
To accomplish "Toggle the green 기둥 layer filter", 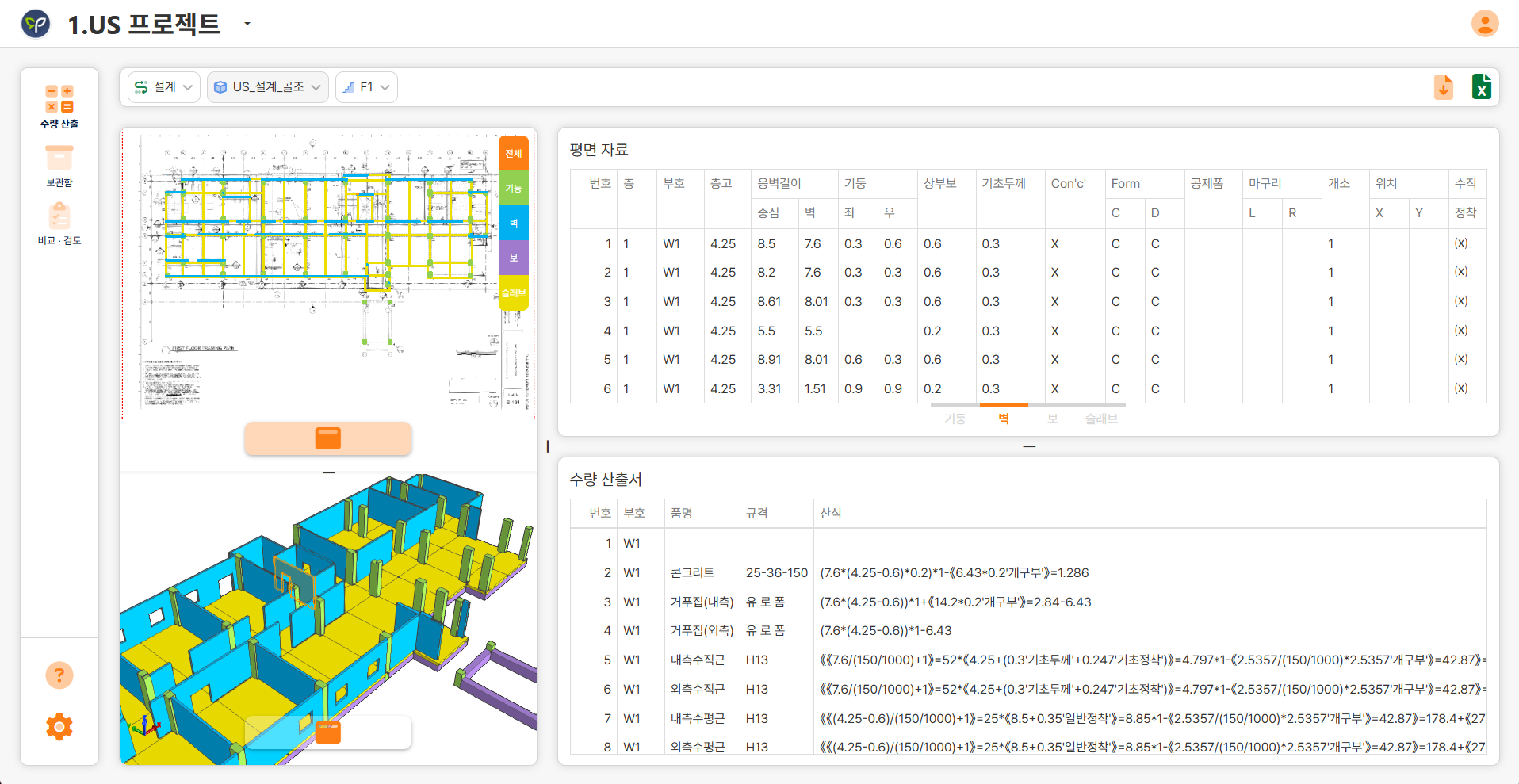I will coord(514,189).
